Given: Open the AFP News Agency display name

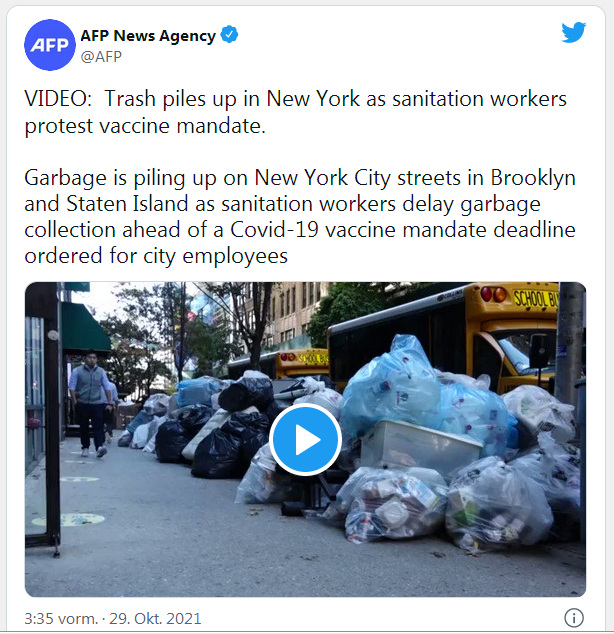Looking at the screenshot, I should click(148, 36).
